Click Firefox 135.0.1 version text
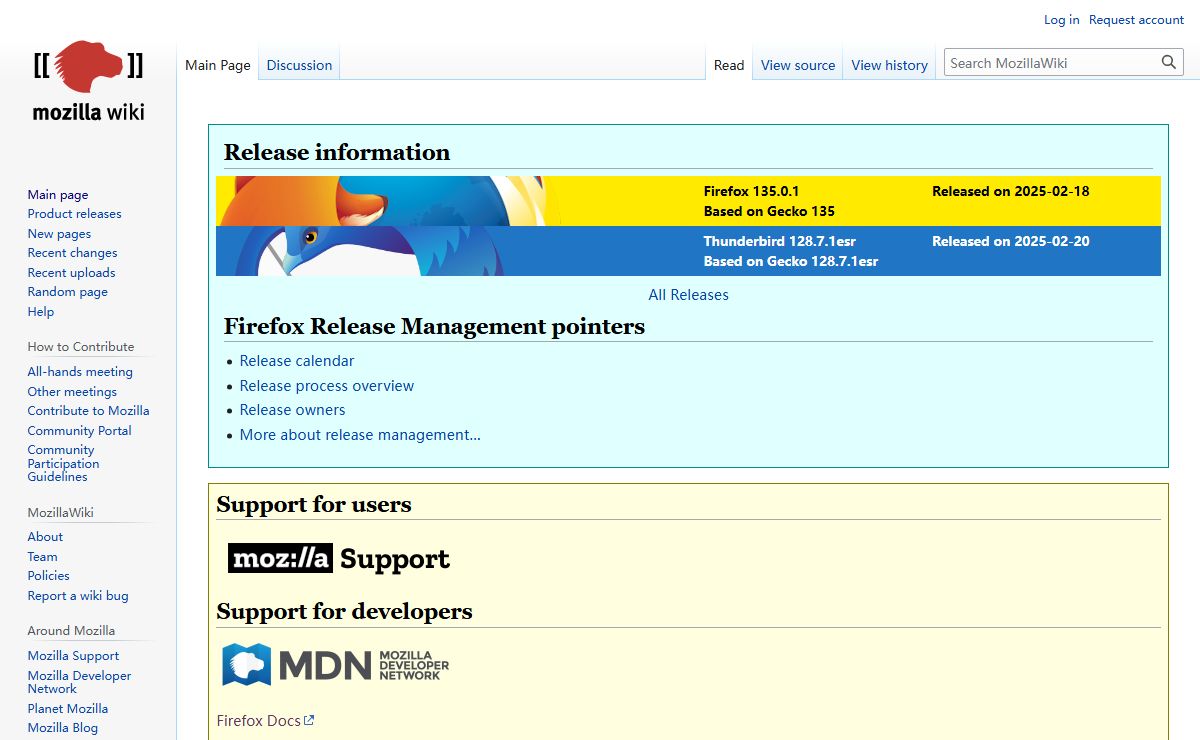 (x=751, y=191)
